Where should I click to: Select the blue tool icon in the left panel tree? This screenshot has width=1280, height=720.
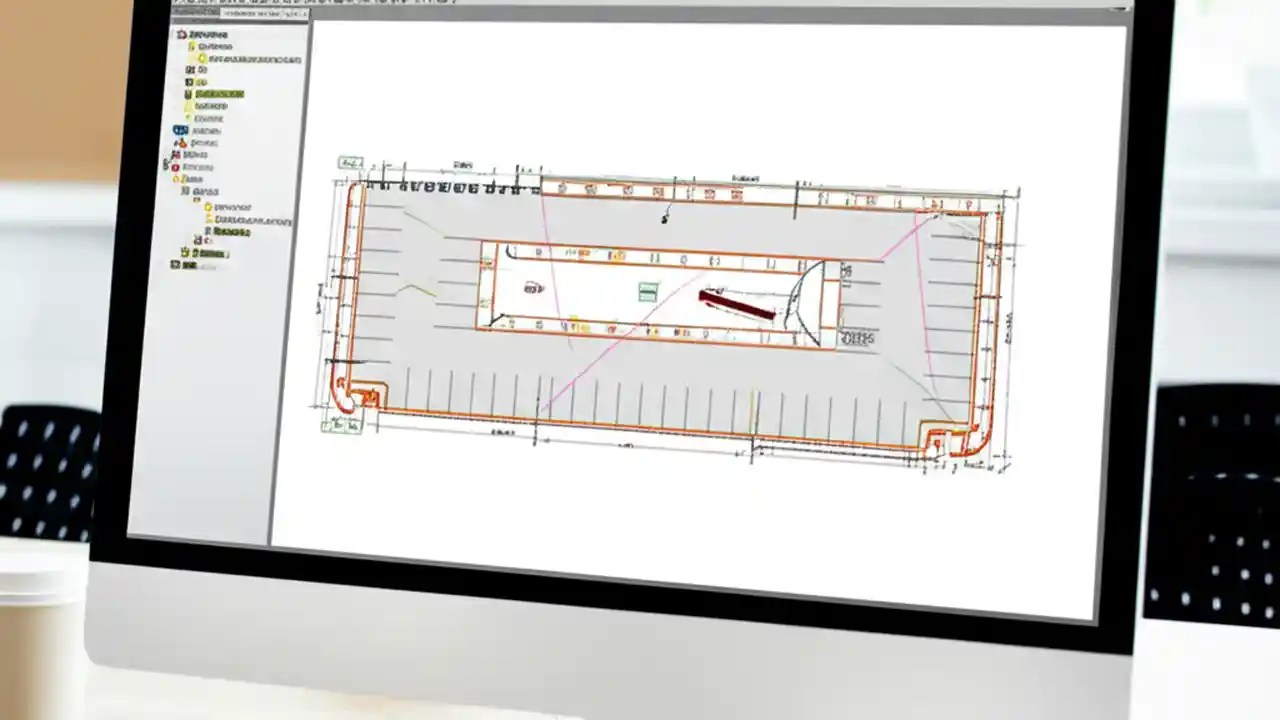[180, 129]
